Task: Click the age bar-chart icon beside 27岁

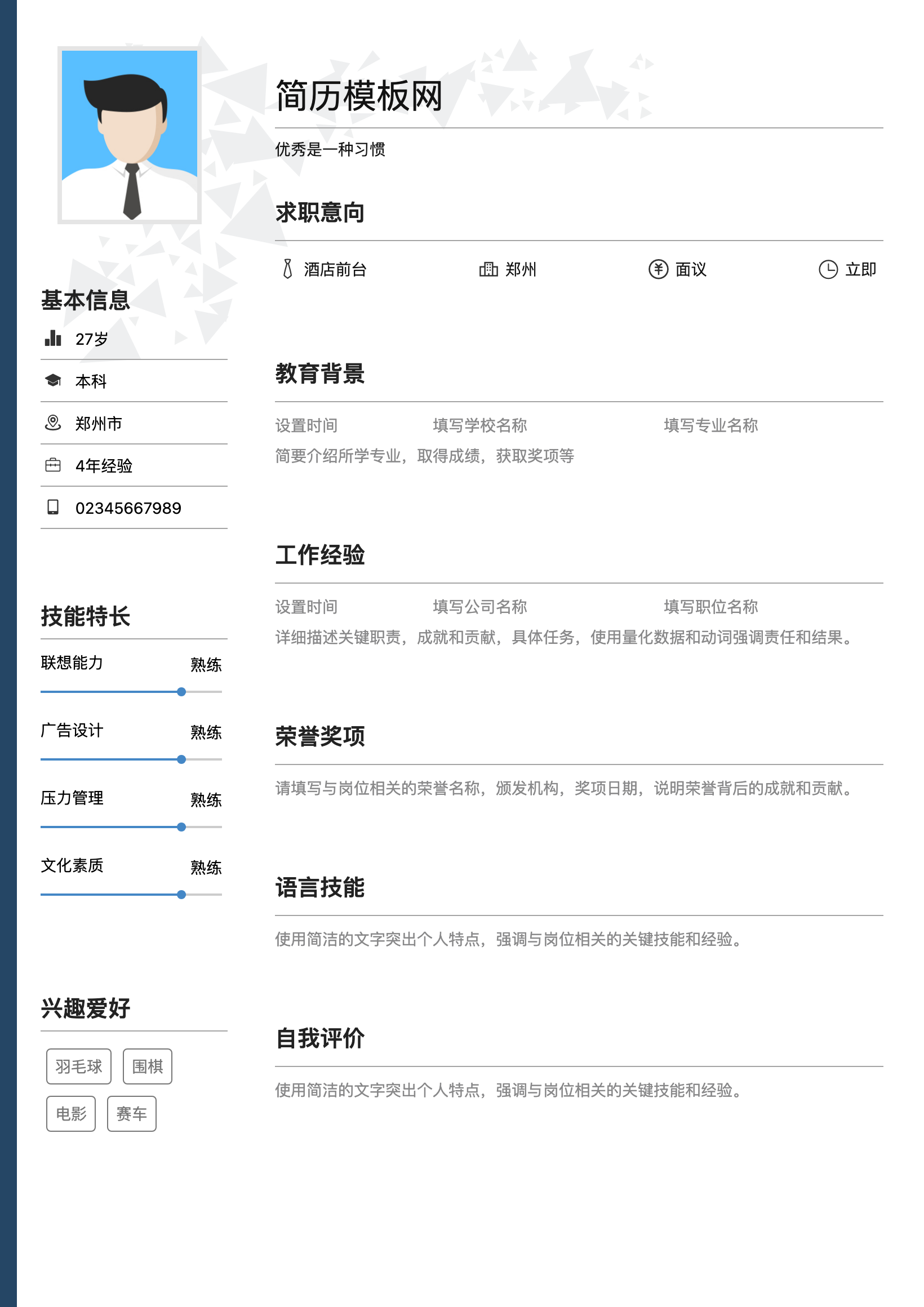Action: pos(53,338)
